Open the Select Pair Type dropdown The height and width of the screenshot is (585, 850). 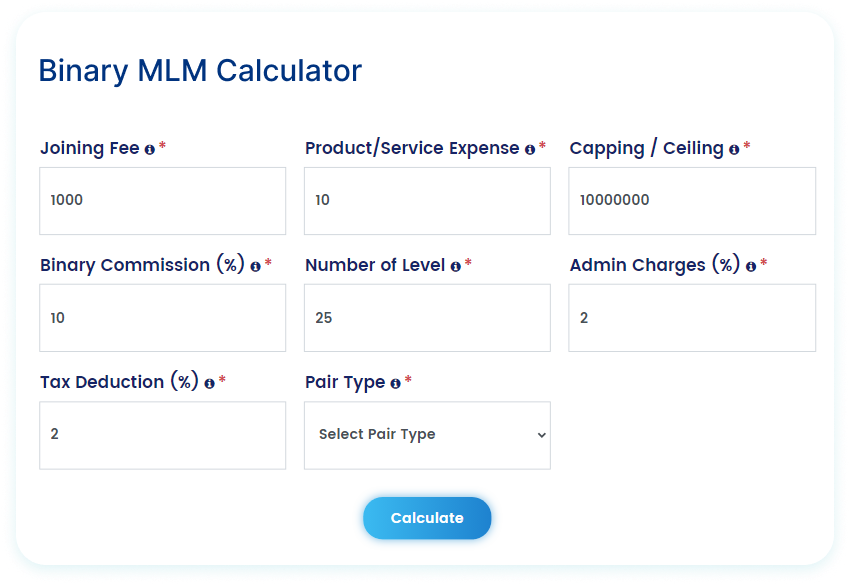point(427,435)
